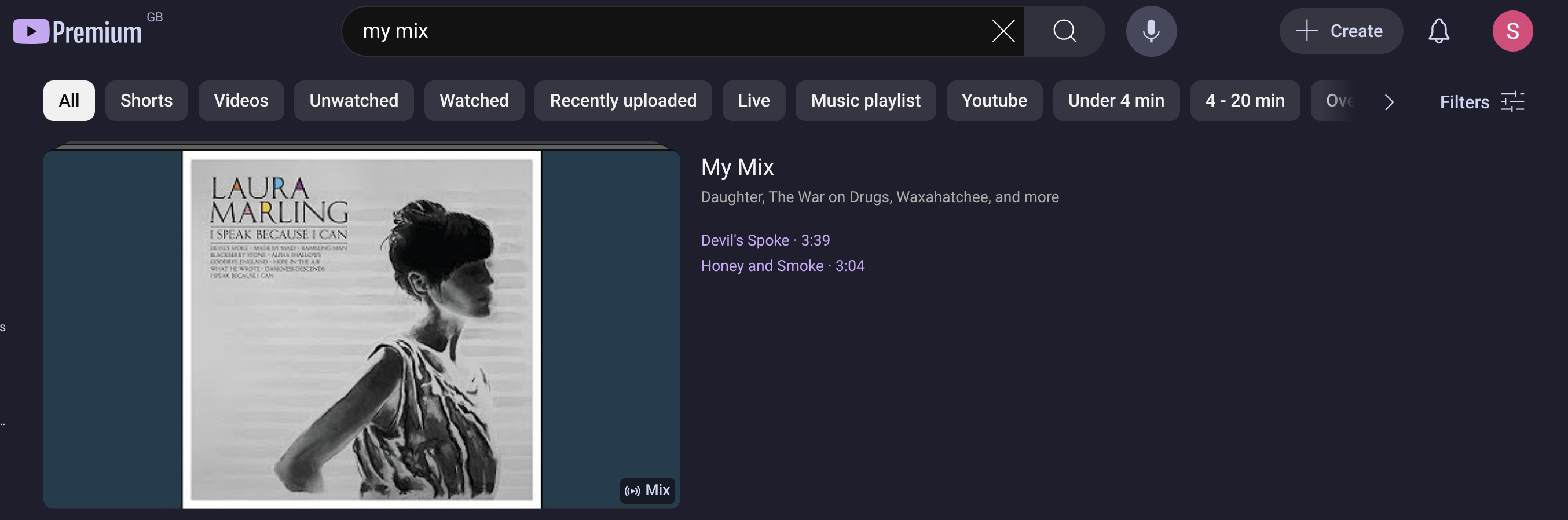
Task: Filter results by Shorts
Action: tap(146, 101)
